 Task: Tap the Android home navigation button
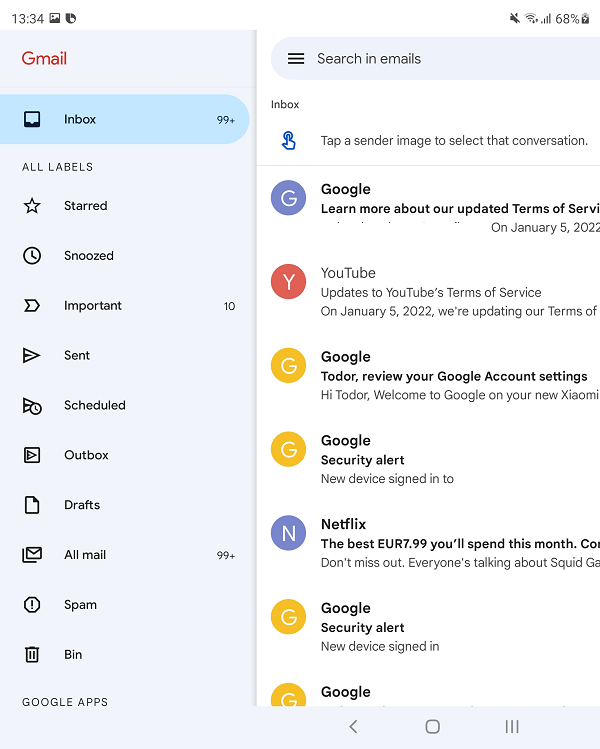pos(432,727)
